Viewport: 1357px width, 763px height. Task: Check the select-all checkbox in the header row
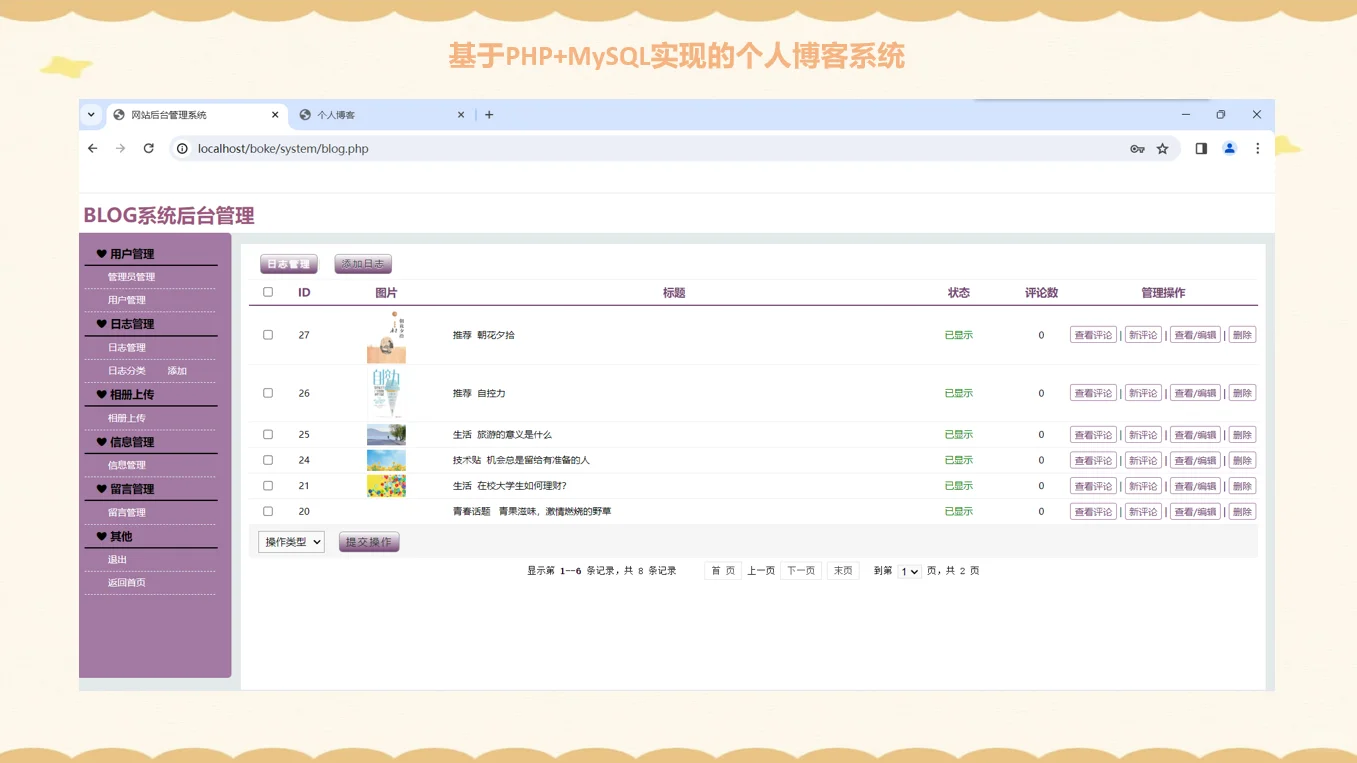[267, 292]
